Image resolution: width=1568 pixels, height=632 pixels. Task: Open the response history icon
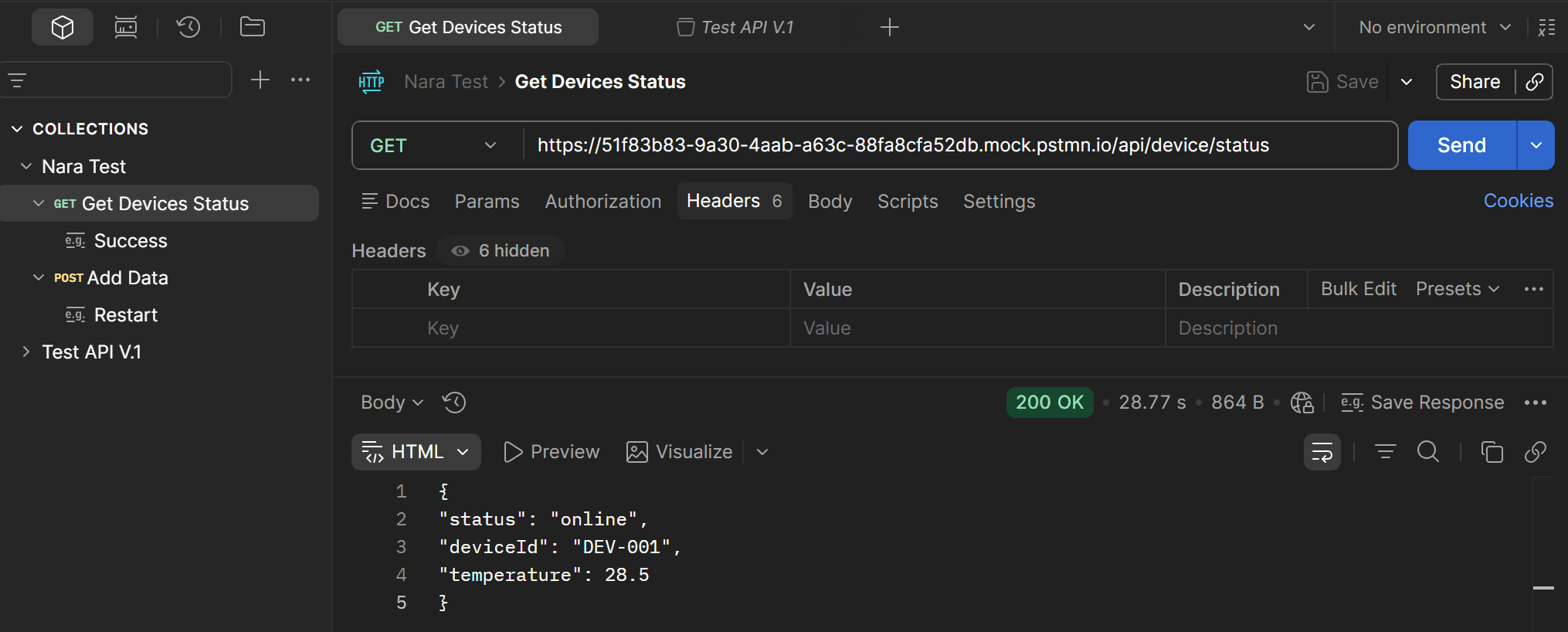pyautogui.click(x=454, y=403)
